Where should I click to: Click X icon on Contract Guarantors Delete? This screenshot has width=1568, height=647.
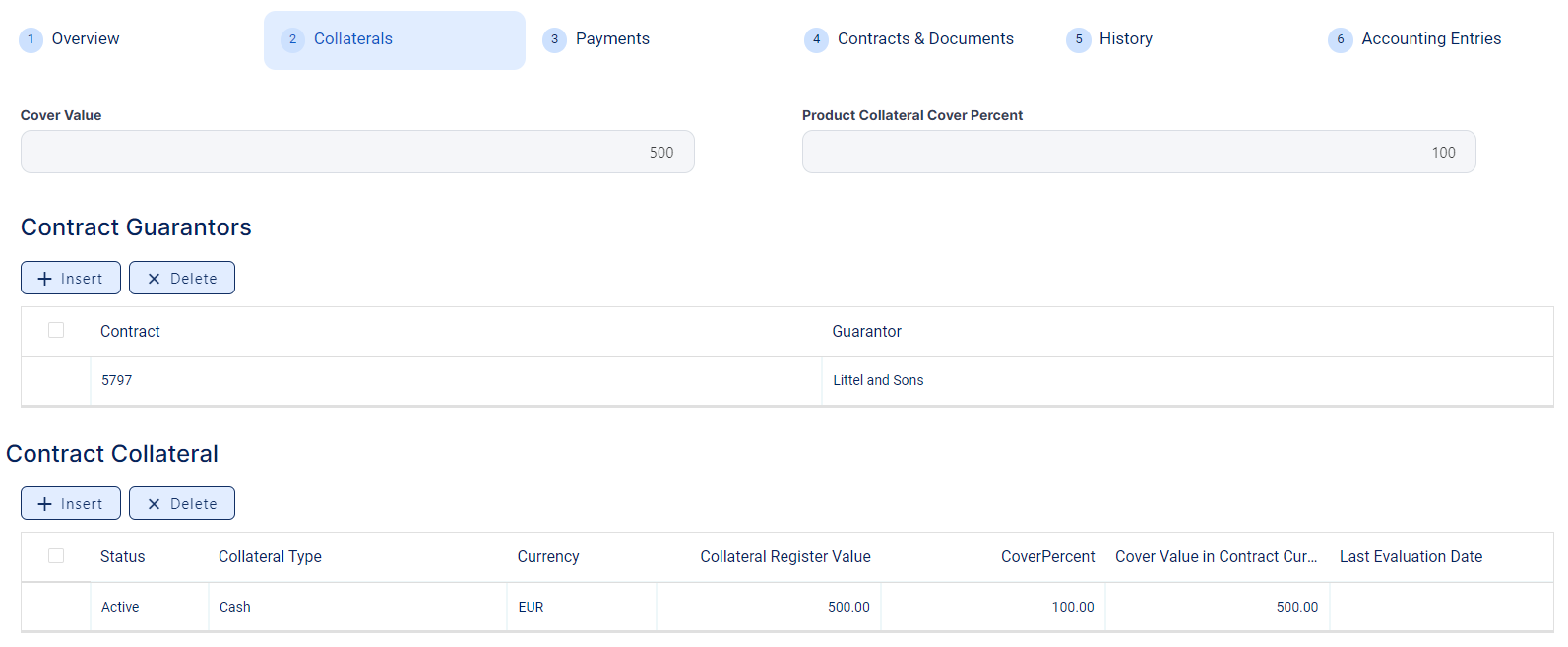pyautogui.click(x=154, y=279)
